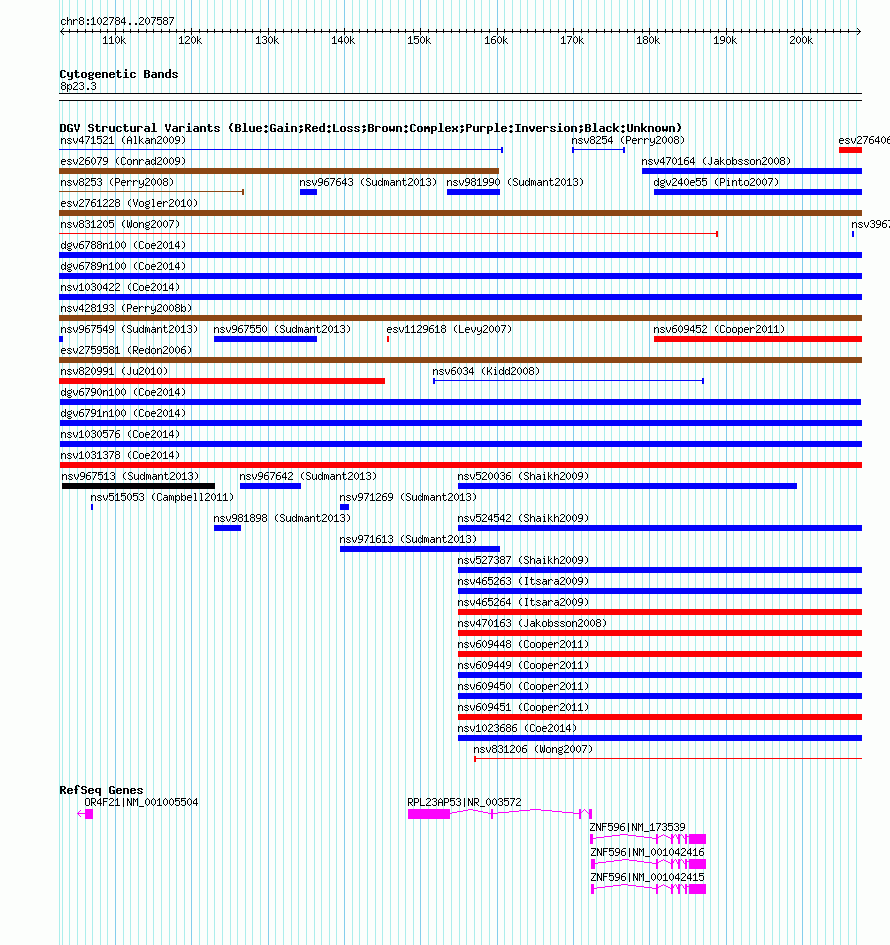
Task: Select nsv609452 (Cooper2011) variant label
Action: [x=719, y=330]
